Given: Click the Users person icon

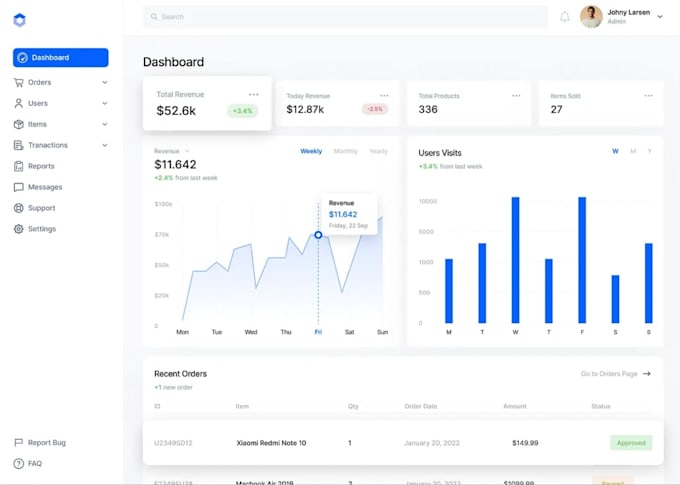Looking at the screenshot, I should click(x=18, y=103).
